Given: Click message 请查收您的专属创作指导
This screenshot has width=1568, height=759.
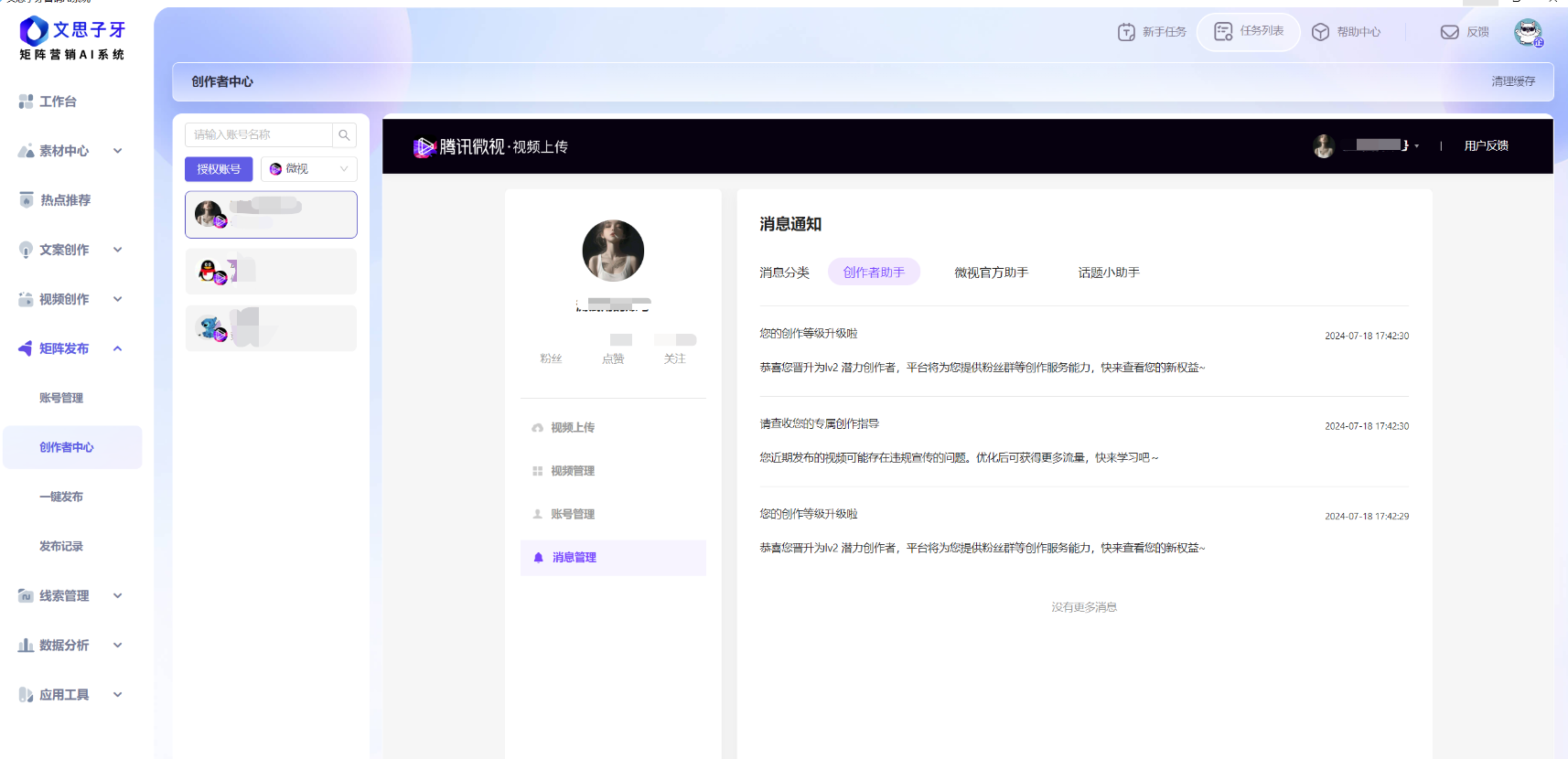Looking at the screenshot, I should (x=819, y=423).
